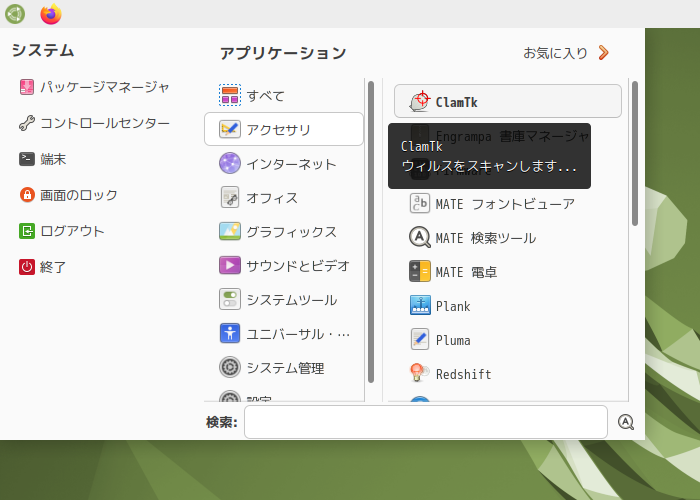Expand favorites with the orange chevron
Image resolution: width=700 pixels, height=500 pixels.
(603, 53)
